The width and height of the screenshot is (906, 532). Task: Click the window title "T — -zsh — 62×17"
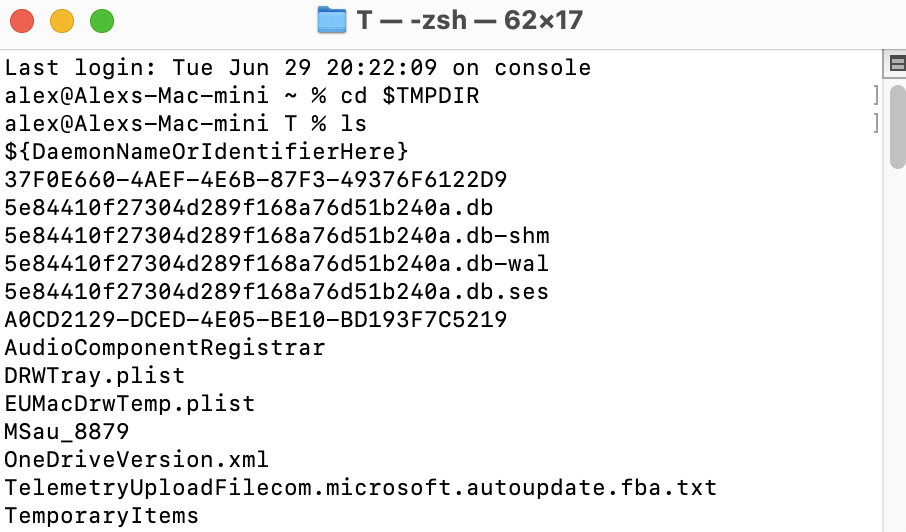point(470,20)
